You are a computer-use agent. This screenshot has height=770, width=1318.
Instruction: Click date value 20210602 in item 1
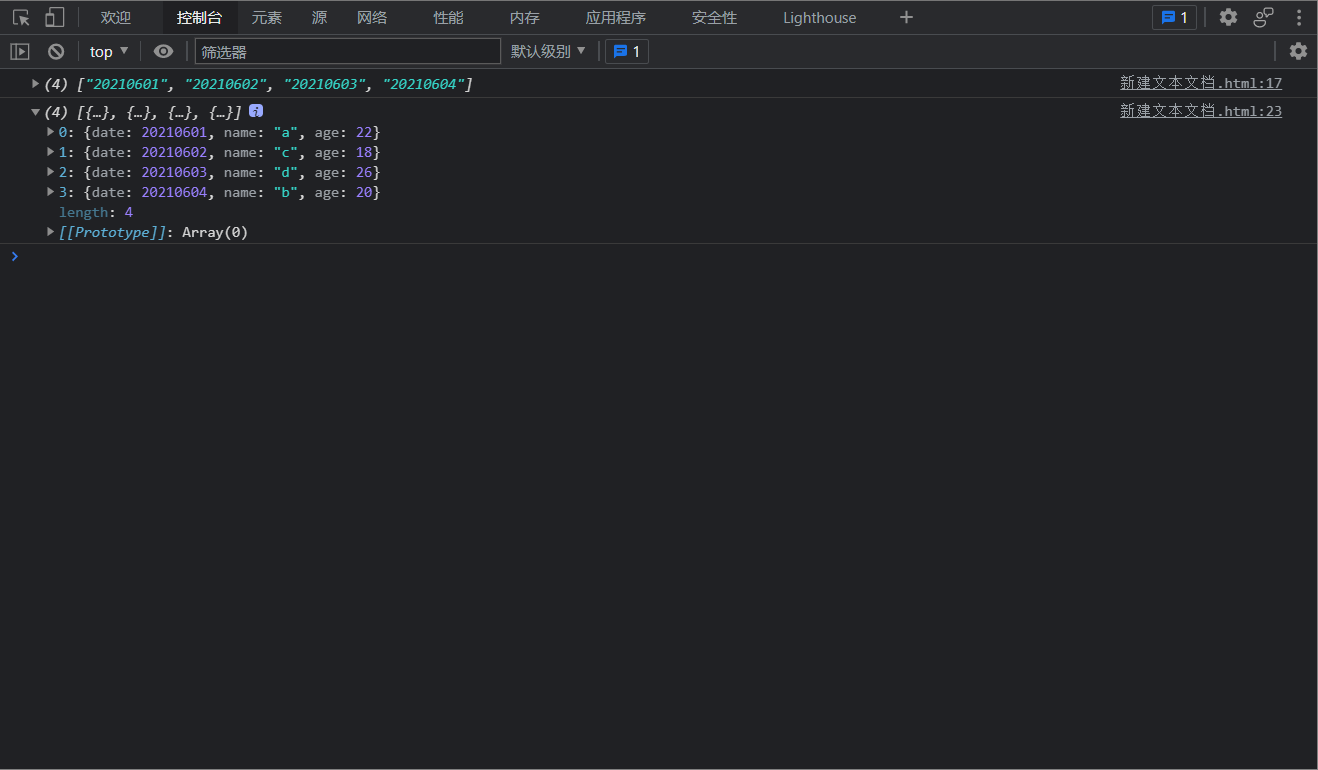pyautogui.click(x=174, y=152)
